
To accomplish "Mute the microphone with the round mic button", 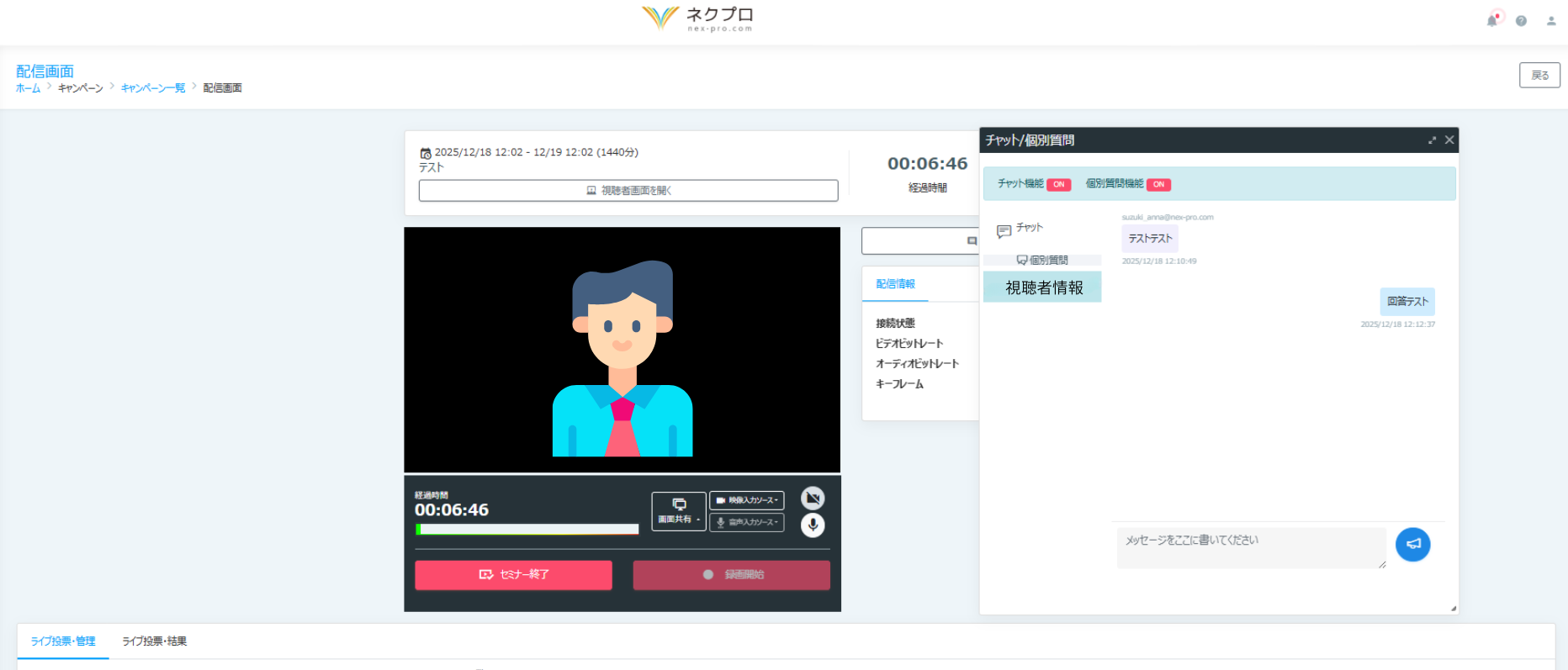I will (812, 525).
